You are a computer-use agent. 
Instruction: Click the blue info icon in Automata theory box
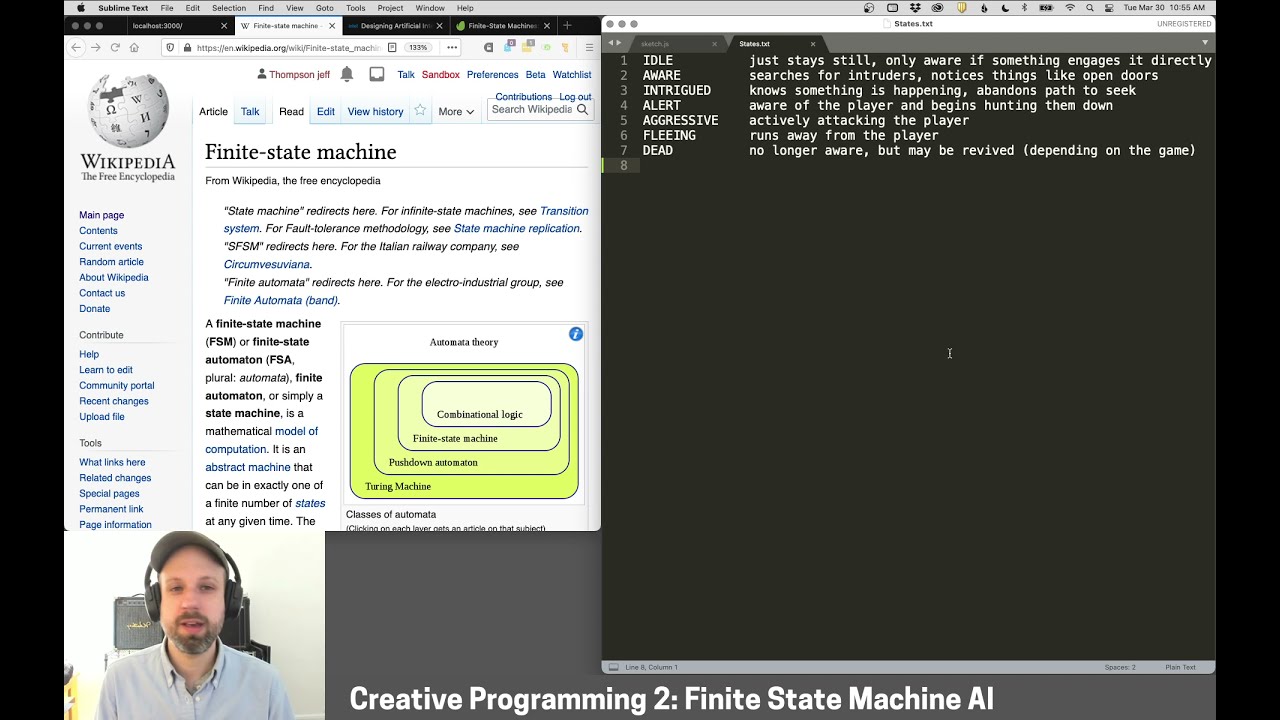(576, 334)
